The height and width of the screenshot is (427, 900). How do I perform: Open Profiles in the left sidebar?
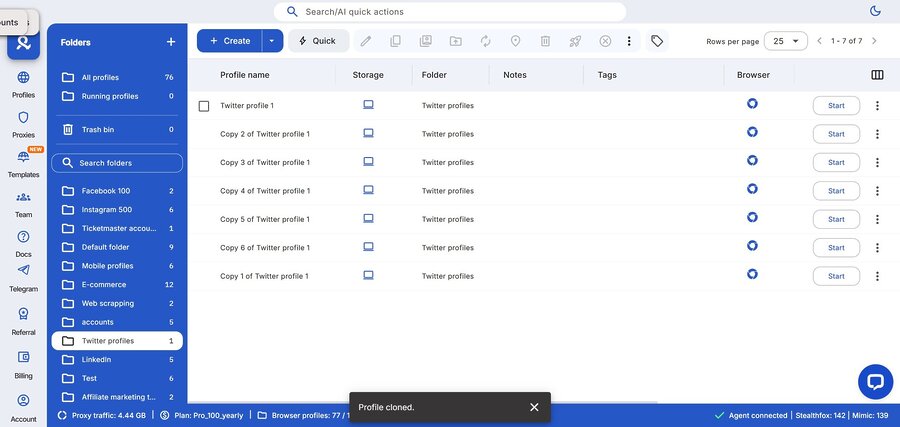tap(24, 84)
